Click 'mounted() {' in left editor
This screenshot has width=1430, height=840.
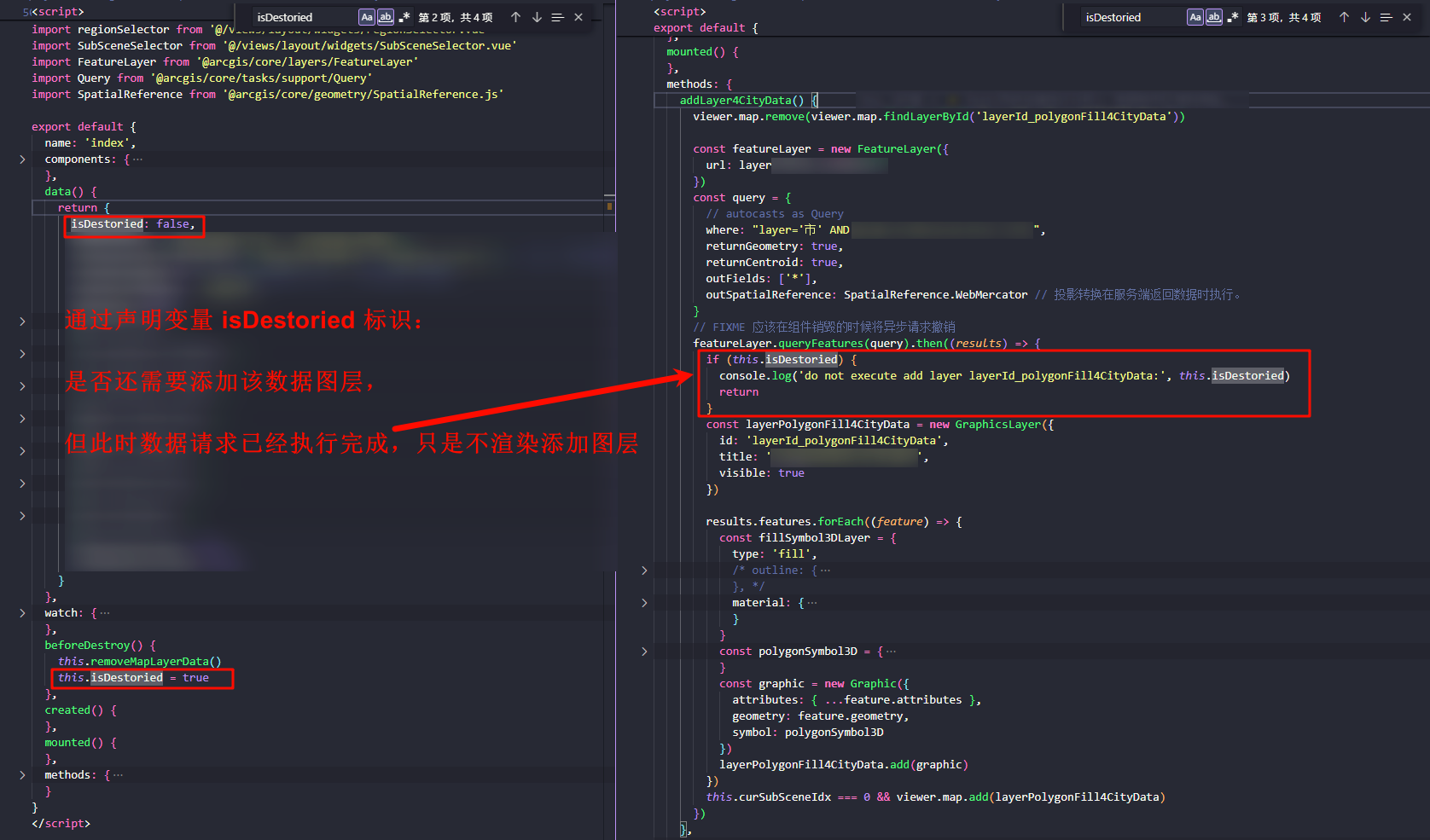click(x=80, y=743)
